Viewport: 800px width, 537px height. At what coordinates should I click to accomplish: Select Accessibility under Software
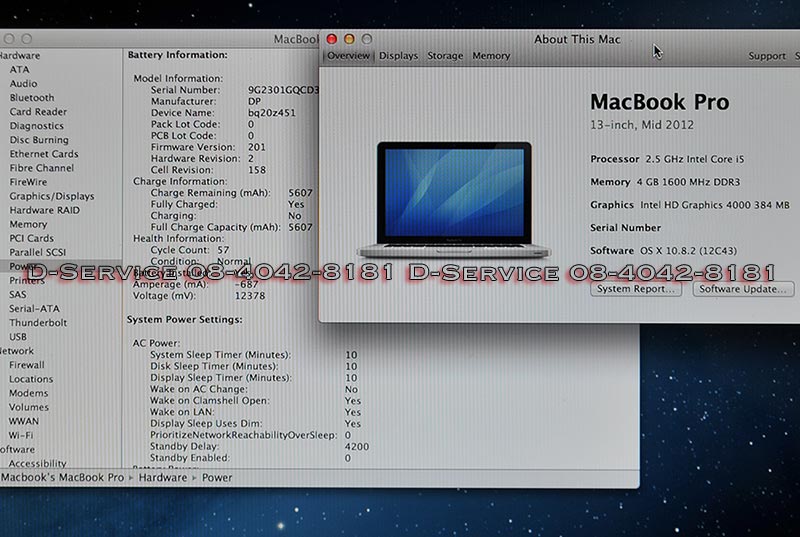[38, 463]
